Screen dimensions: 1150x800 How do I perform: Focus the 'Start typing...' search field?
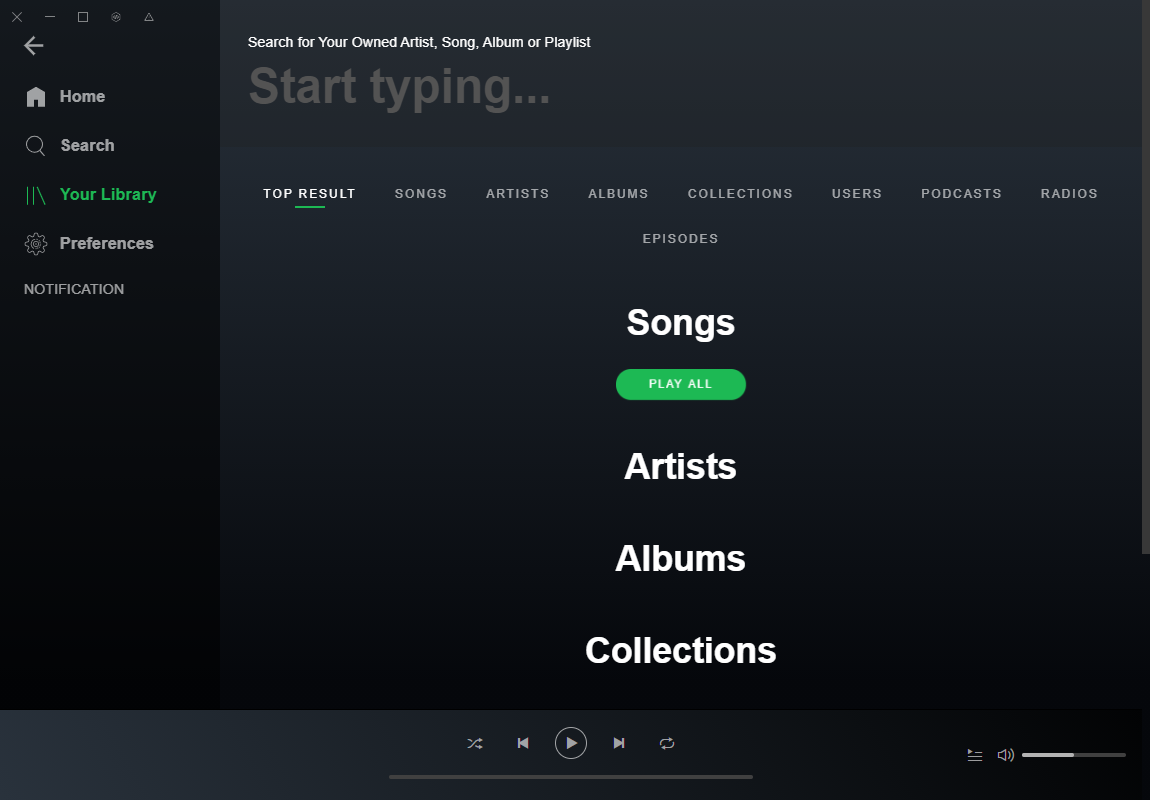400,87
